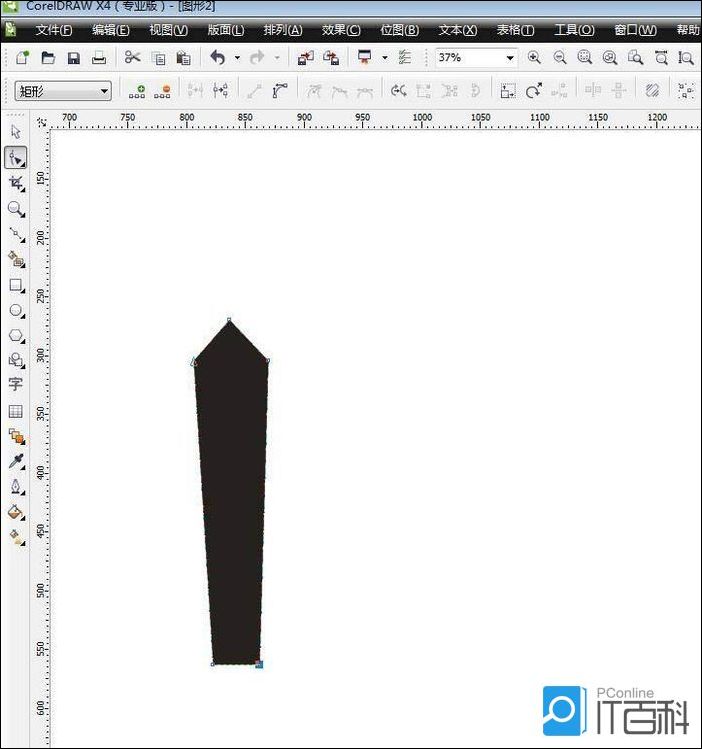Select the Text tool 字
The height and width of the screenshot is (749, 702).
coord(15,384)
